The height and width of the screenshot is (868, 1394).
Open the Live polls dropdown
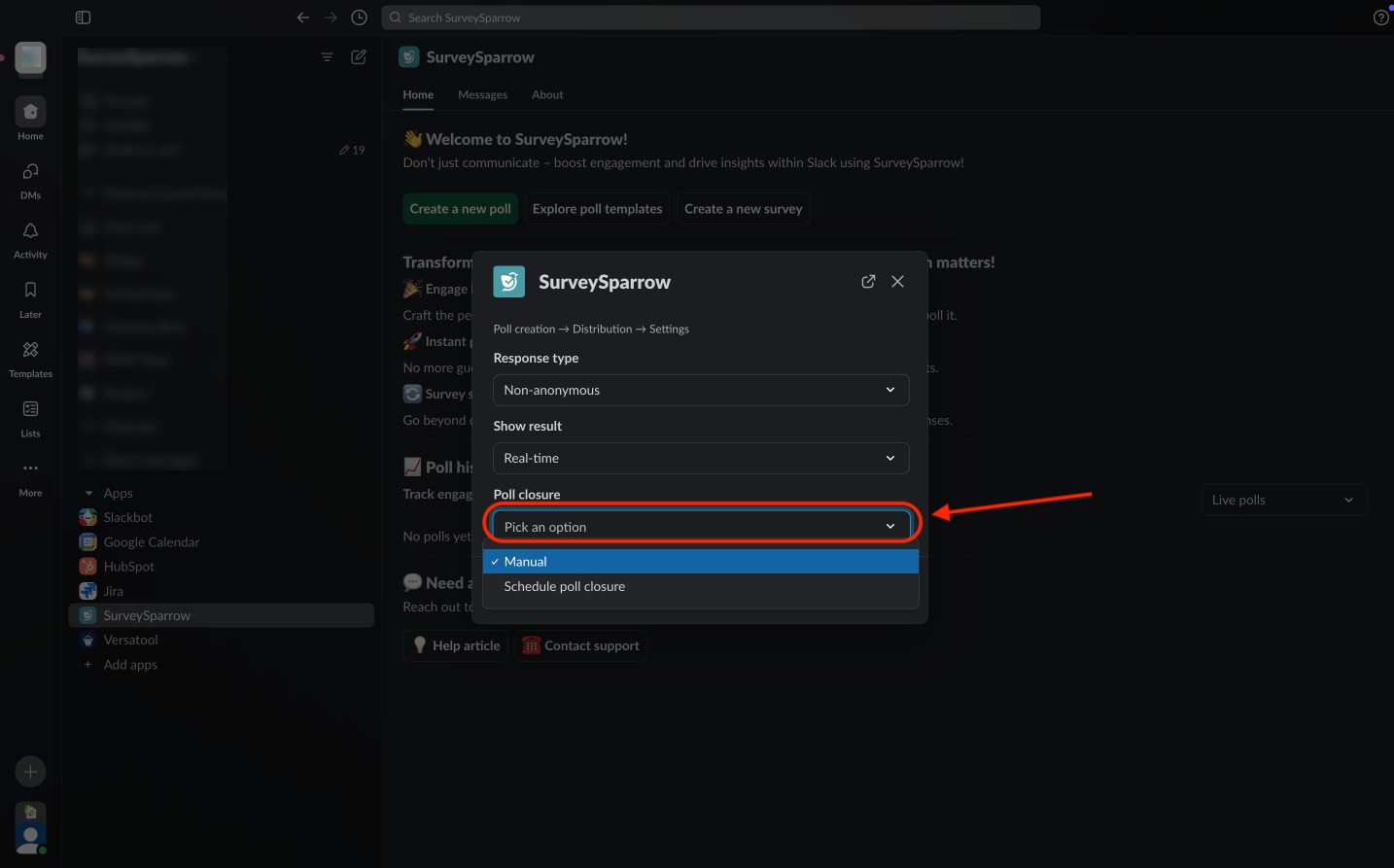[1283, 500]
